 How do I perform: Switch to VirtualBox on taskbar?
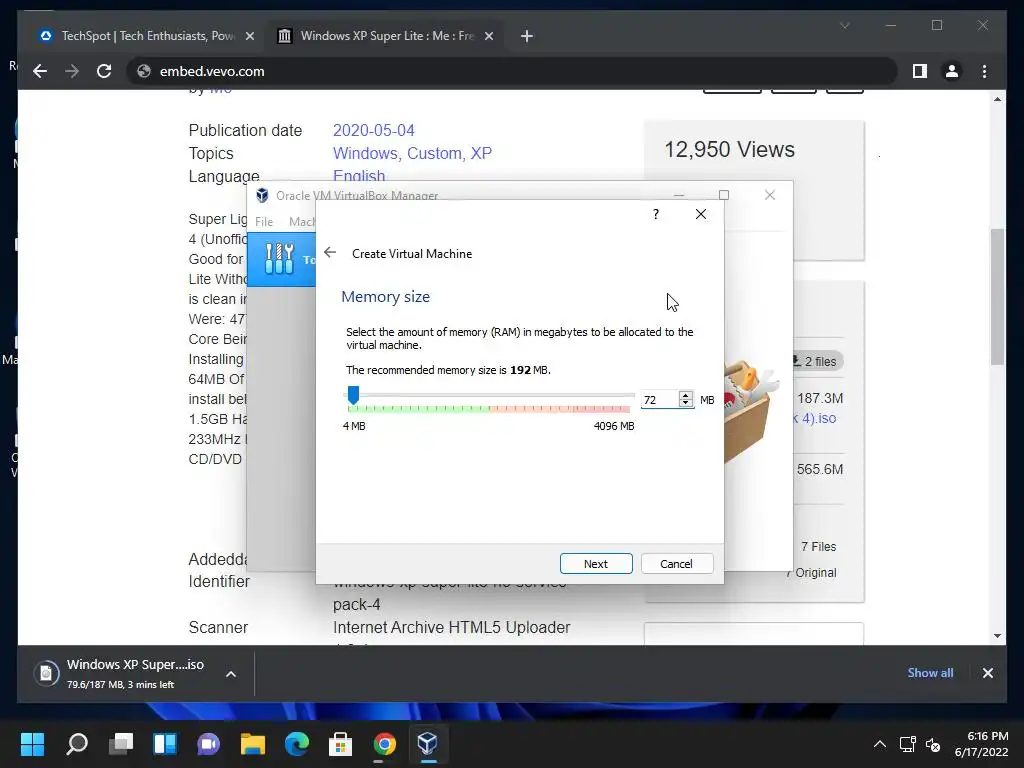(x=428, y=743)
